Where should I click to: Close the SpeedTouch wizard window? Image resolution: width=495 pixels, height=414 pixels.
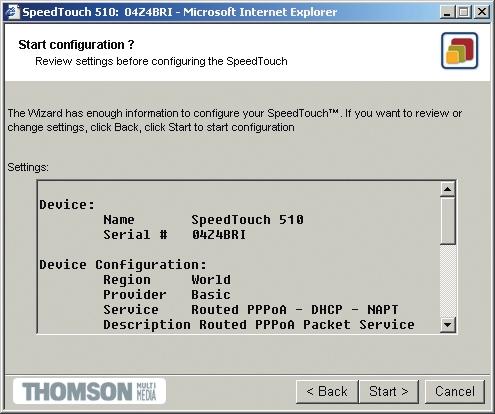tap(482, 13)
